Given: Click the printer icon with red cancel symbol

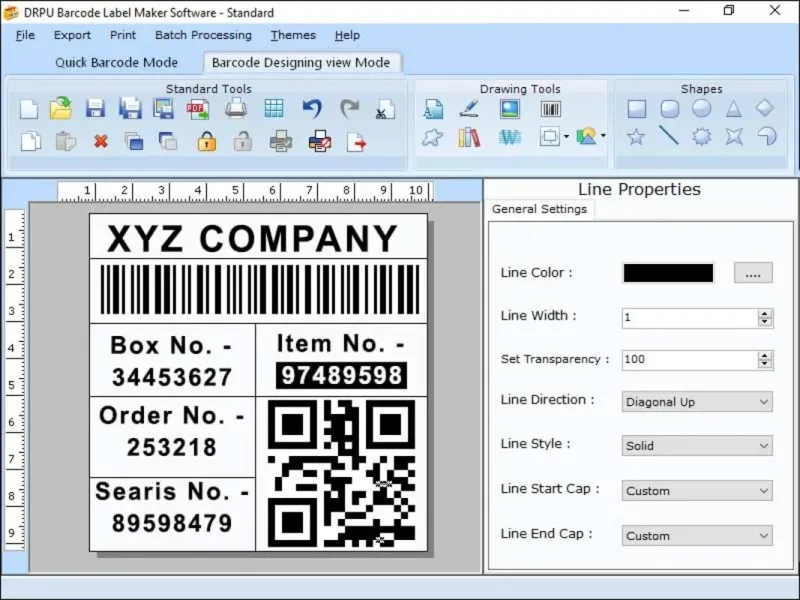Looking at the screenshot, I should click(320, 141).
